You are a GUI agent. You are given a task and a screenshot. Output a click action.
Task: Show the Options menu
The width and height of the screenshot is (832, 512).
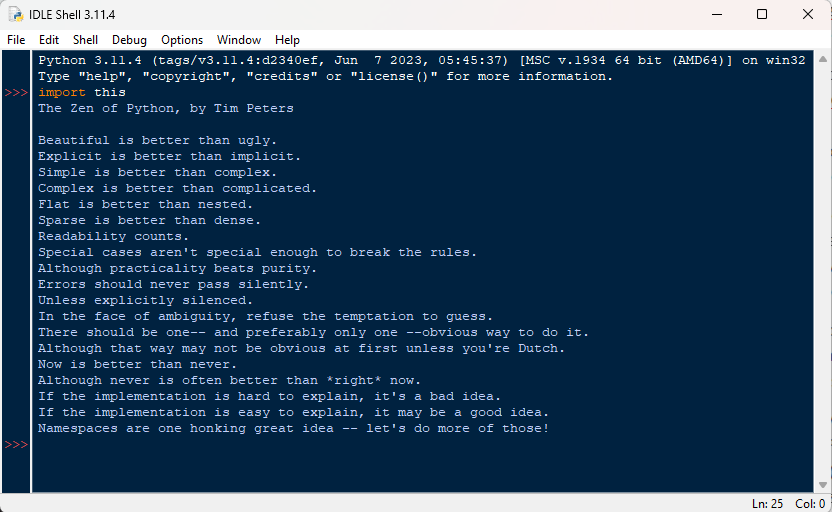pos(182,40)
